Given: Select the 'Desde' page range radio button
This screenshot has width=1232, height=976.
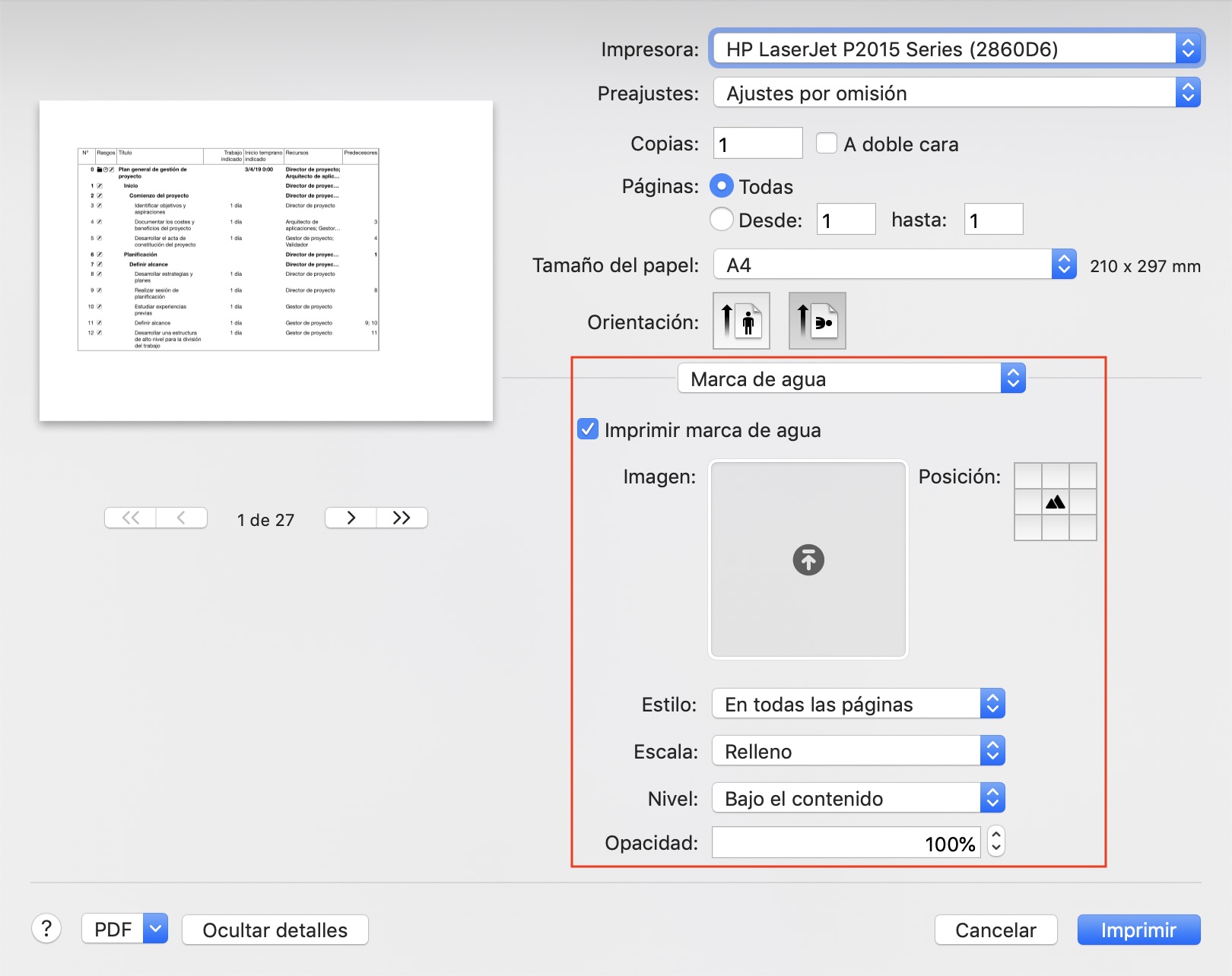Looking at the screenshot, I should tap(721, 220).
